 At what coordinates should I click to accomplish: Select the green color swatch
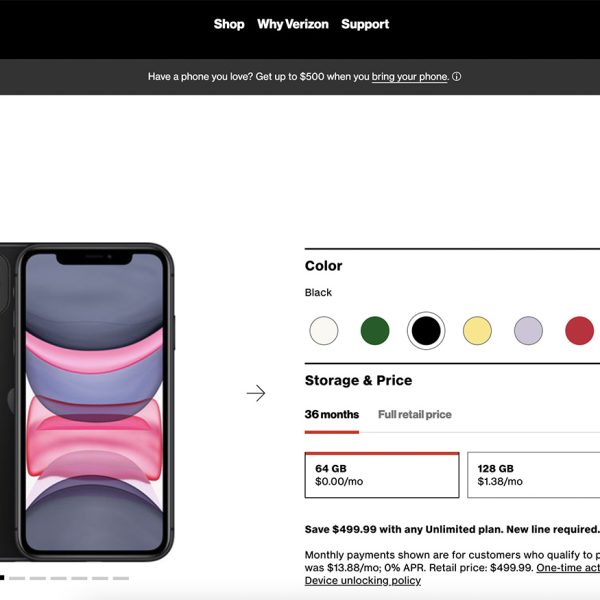click(375, 331)
